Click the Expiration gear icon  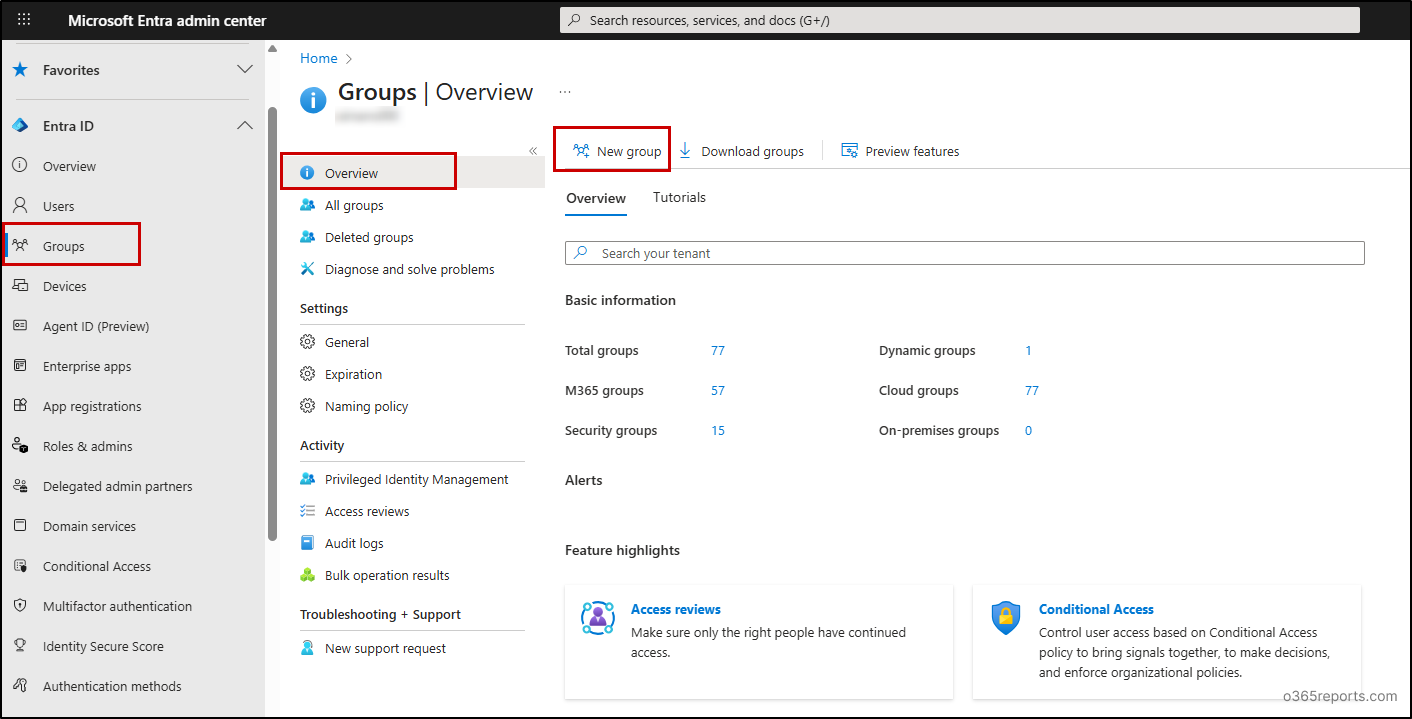point(308,374)
